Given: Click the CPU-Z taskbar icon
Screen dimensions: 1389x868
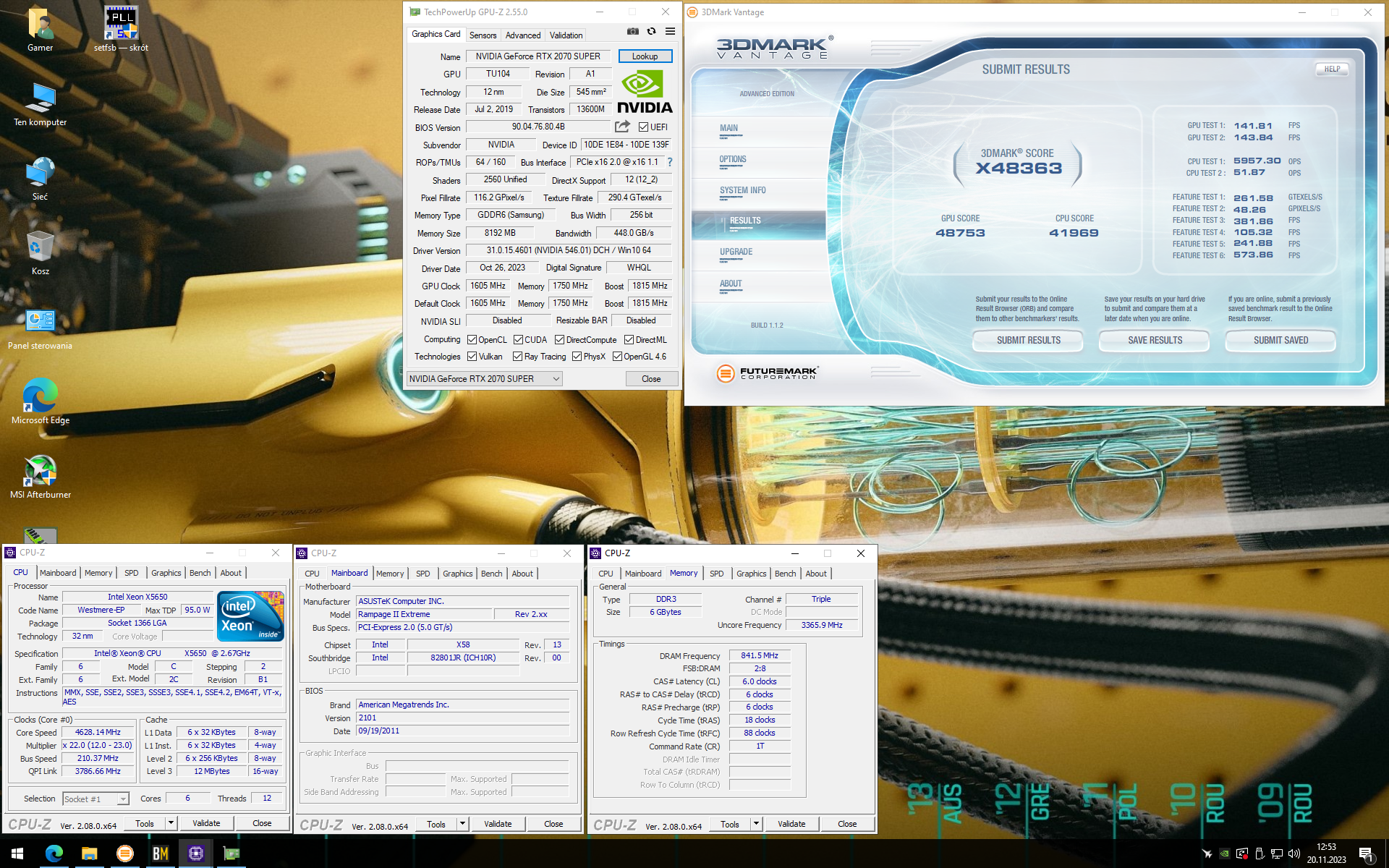Looking at the screenshot, I should [195, 854].
